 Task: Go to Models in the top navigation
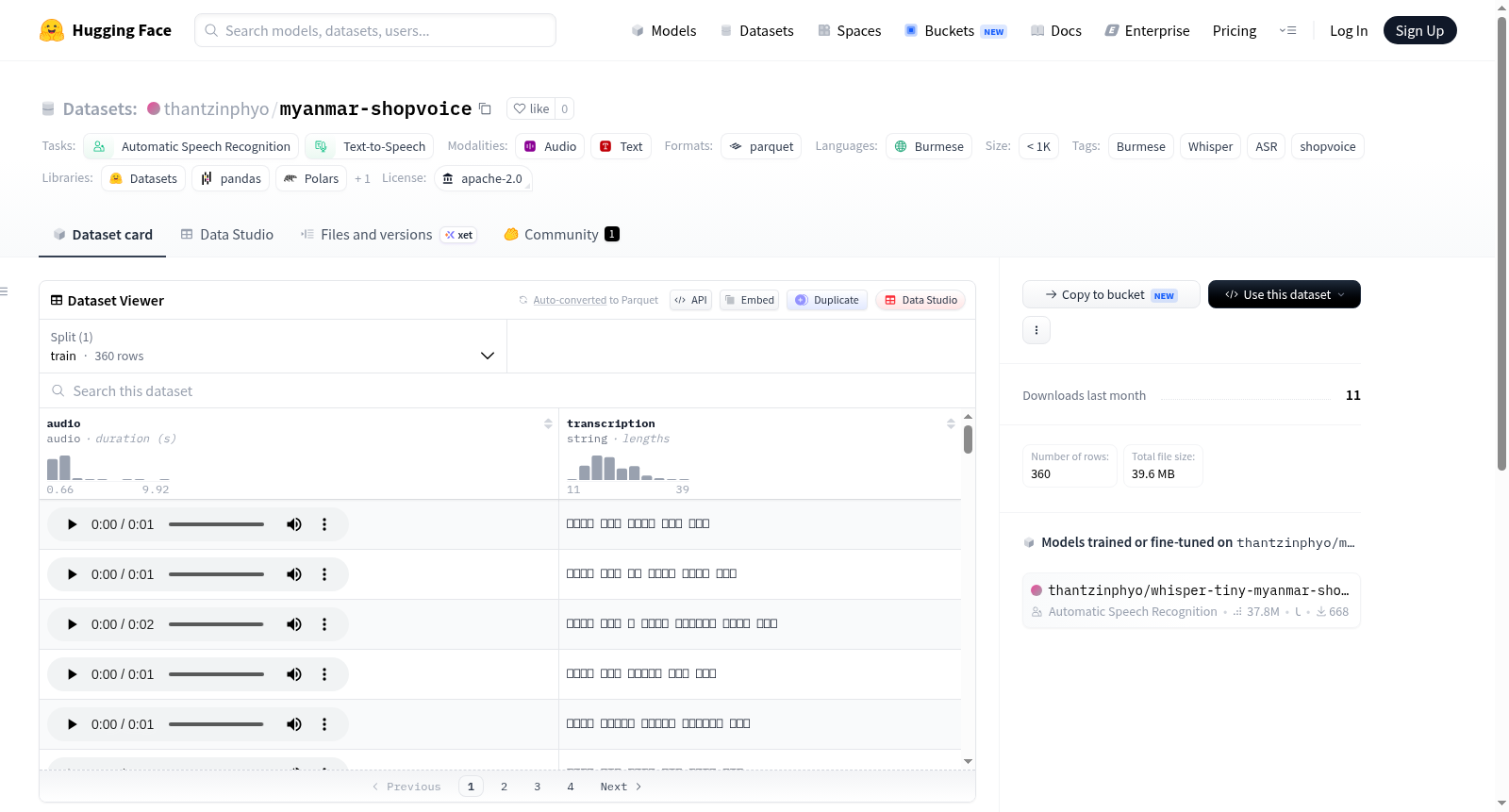[664, 30]
